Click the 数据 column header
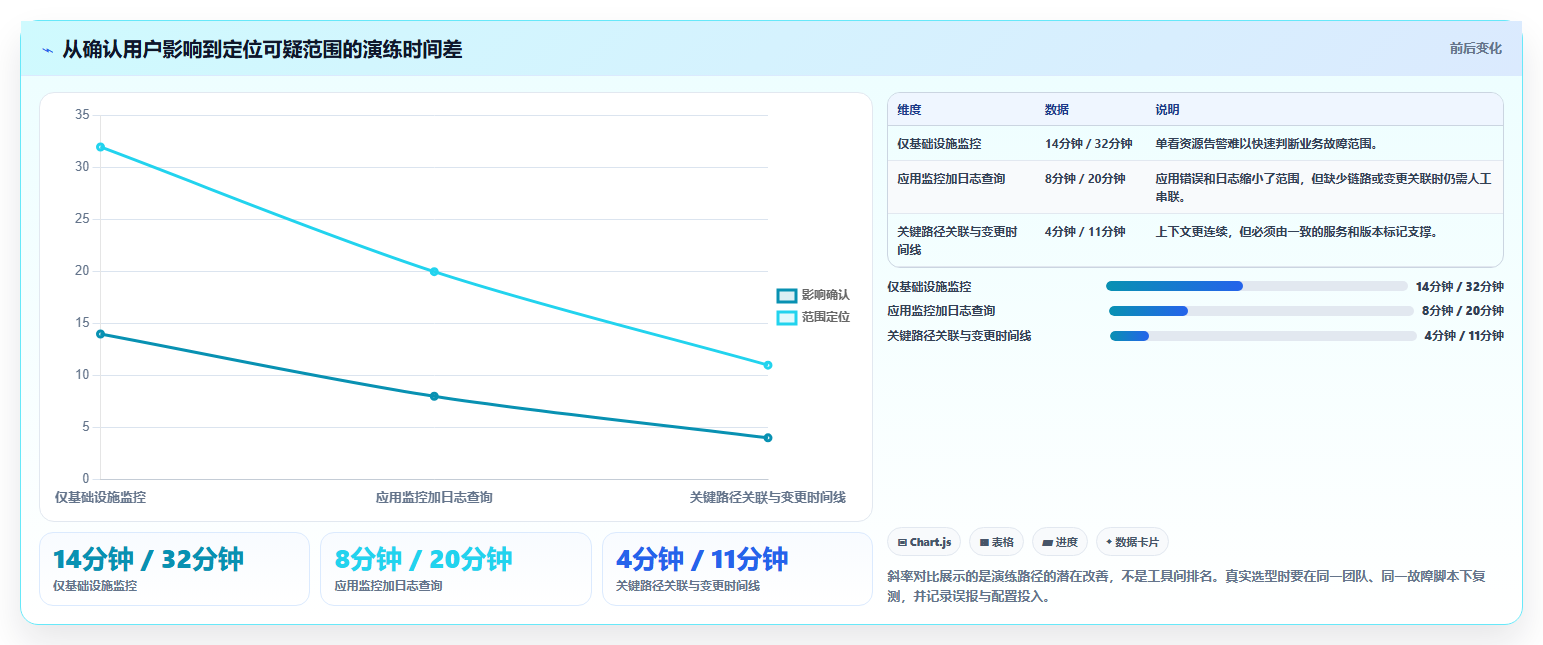 tap(1057, 109)
